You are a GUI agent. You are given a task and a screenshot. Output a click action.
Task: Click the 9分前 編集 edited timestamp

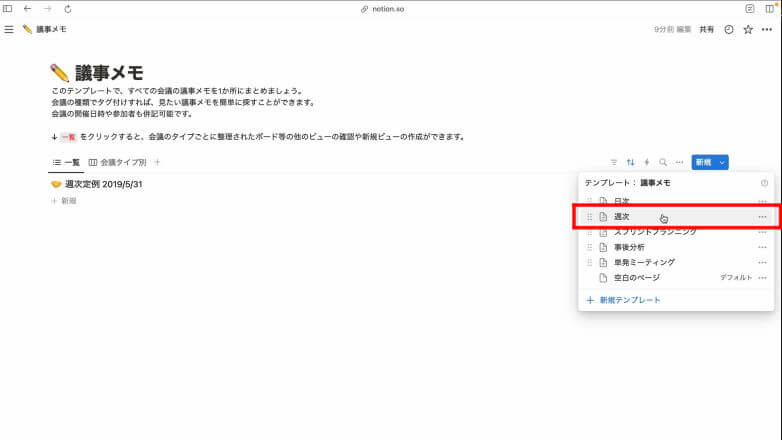point(672,29)
